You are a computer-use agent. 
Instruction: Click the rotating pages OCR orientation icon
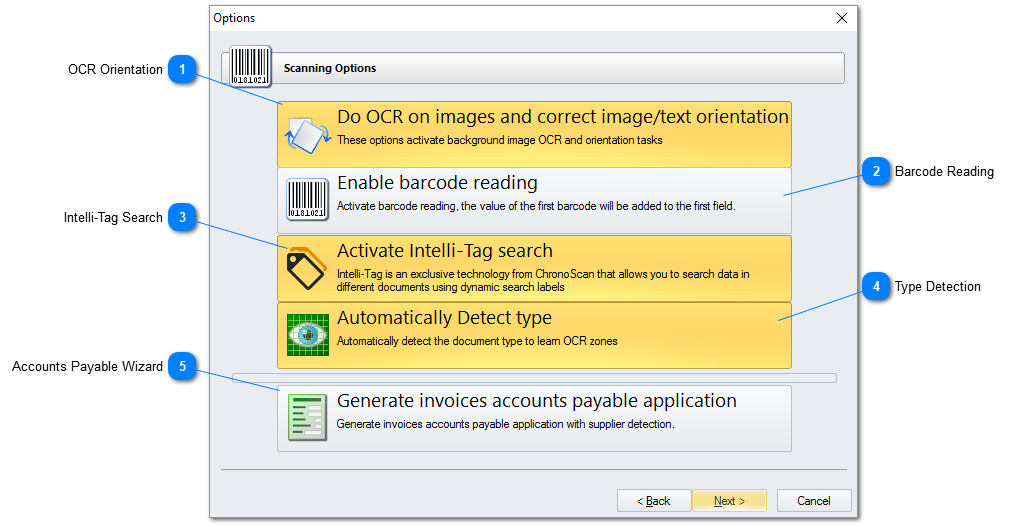pyautogui.click(x=307, y=136)
